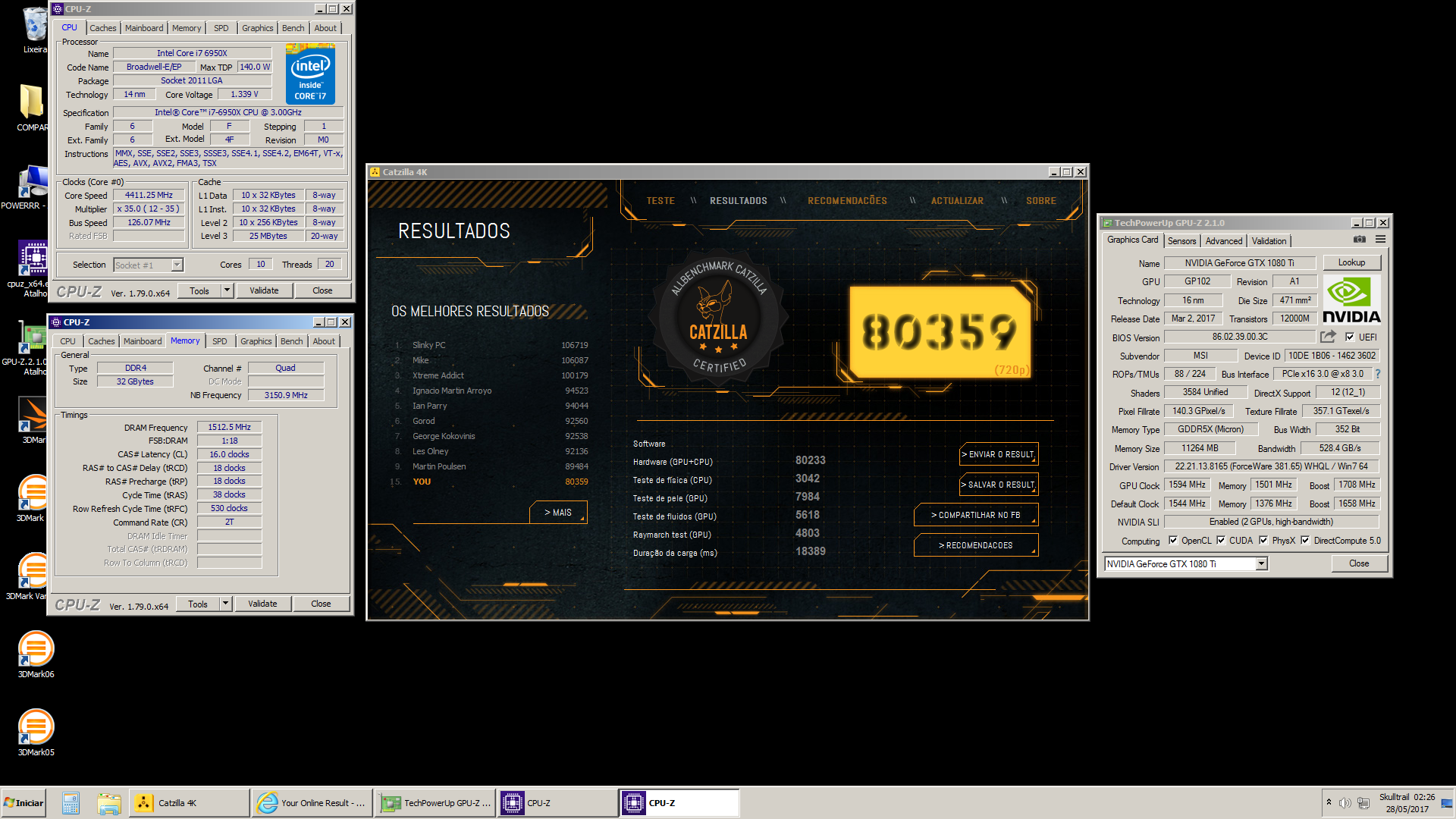Click the show desktop icon at the taskbar end
Screen dimensions: 1456x819
1448,803
